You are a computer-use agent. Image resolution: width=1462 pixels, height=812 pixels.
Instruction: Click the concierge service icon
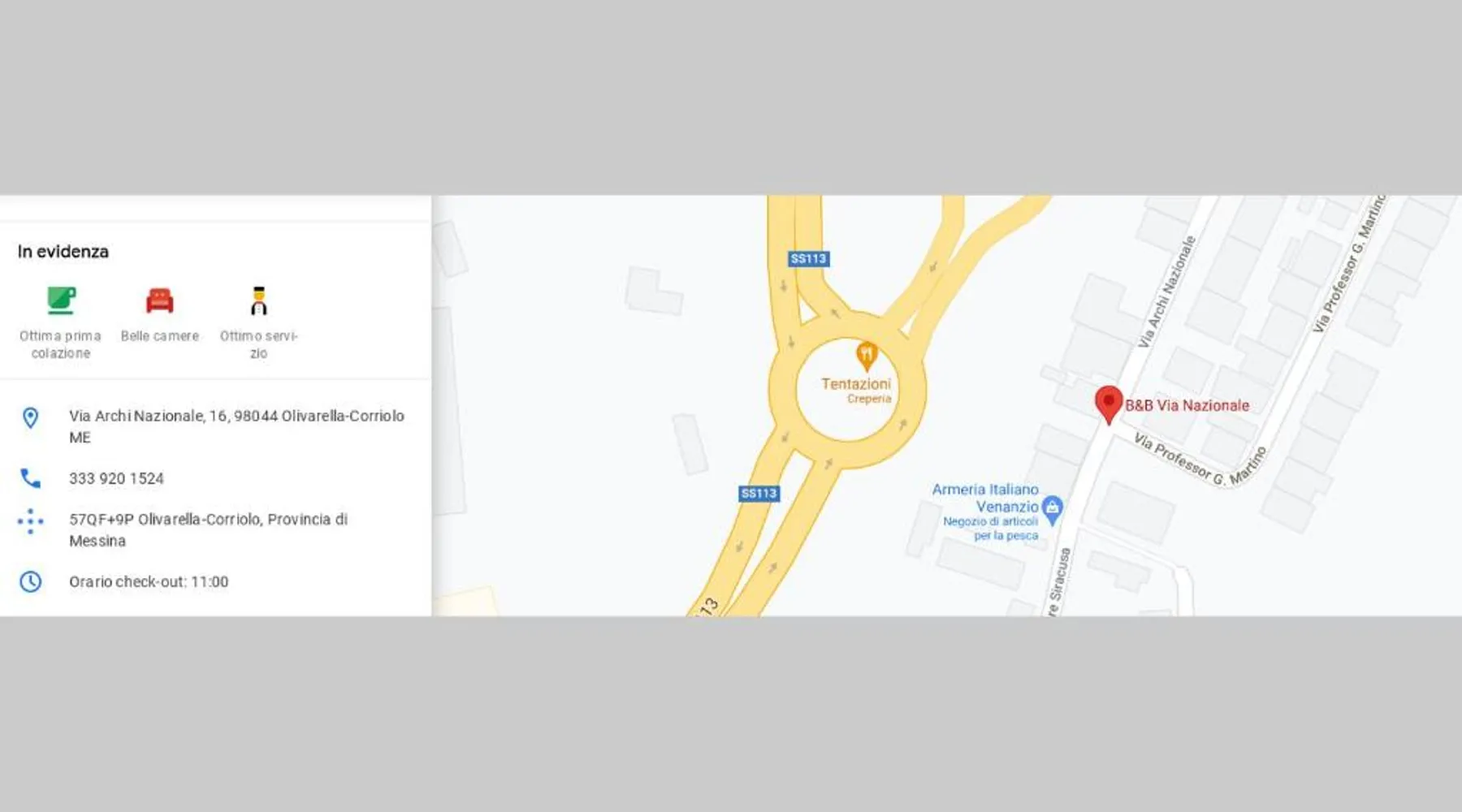click(259, 300)
